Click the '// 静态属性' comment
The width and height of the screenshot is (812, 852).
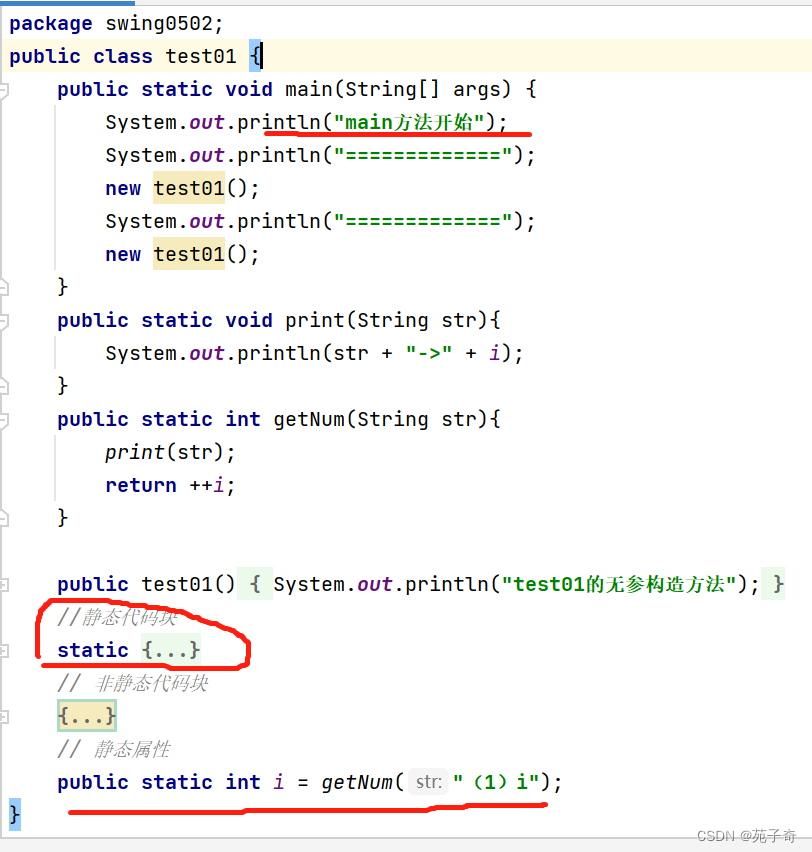(x=114, y=749)
